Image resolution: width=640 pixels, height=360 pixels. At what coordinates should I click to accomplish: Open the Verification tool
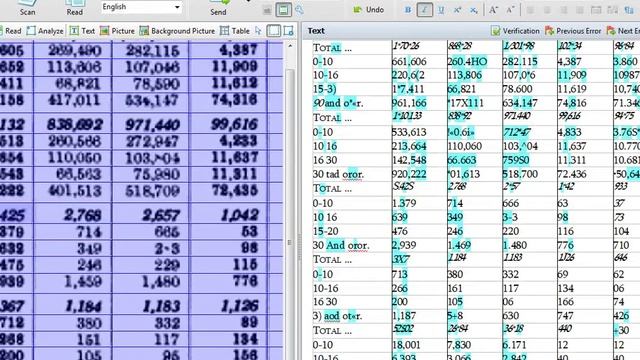(515, 31)
